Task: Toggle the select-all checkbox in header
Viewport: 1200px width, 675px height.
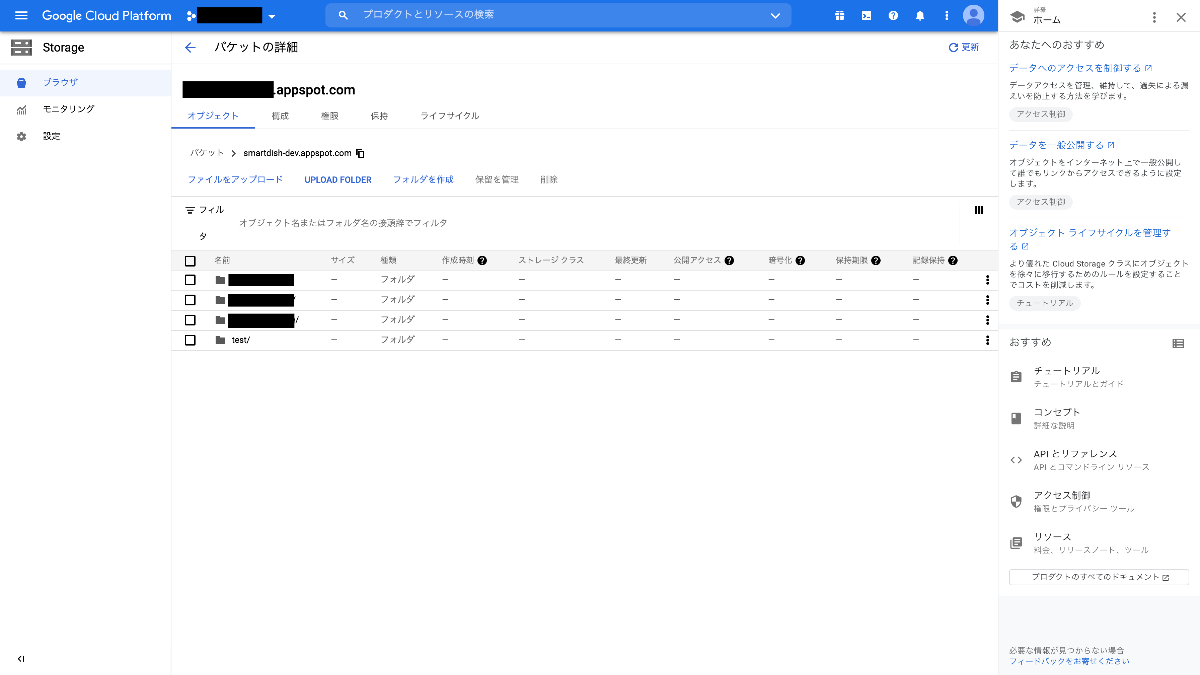Action: (x=190, y=261)
